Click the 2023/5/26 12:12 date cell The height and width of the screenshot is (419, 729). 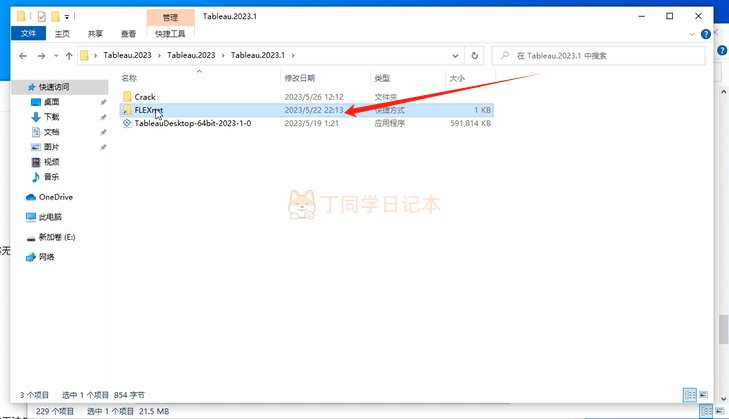point(314,97)
